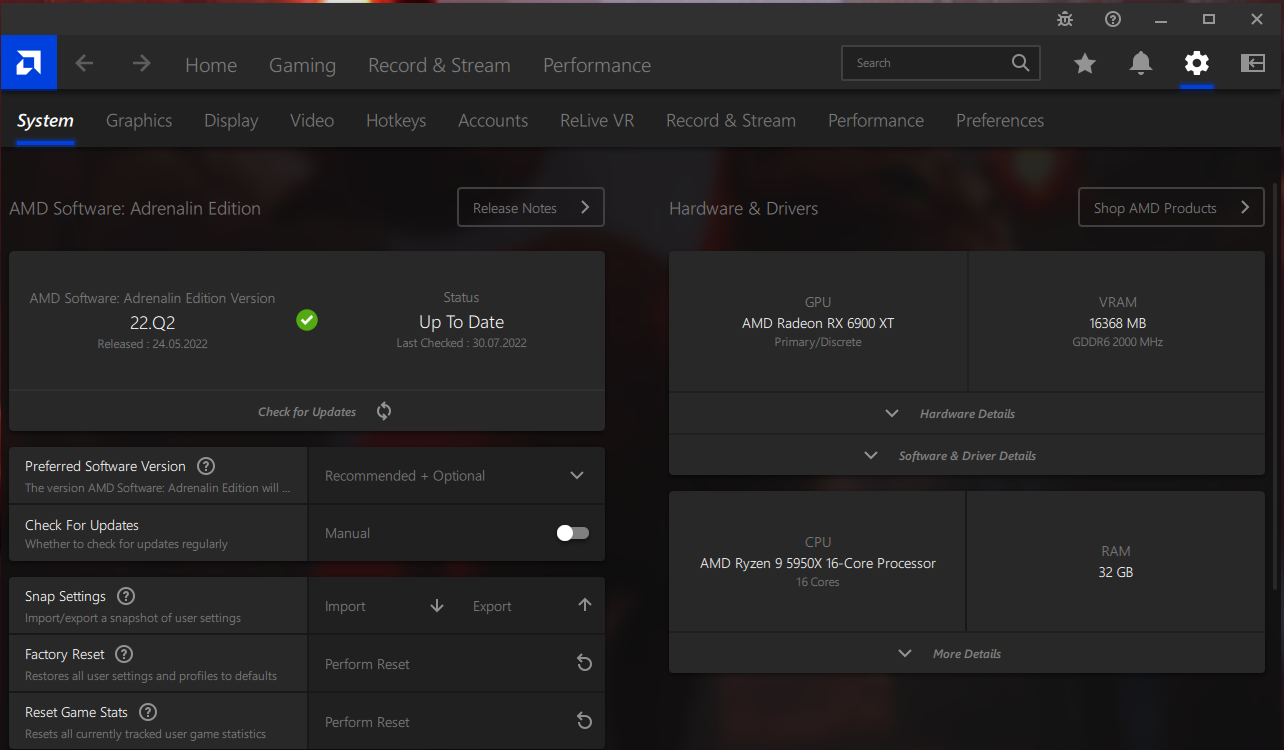Click the AMD Ryzen 9 5950X processor name
1284x750 pixels.
tap(818, 563)
